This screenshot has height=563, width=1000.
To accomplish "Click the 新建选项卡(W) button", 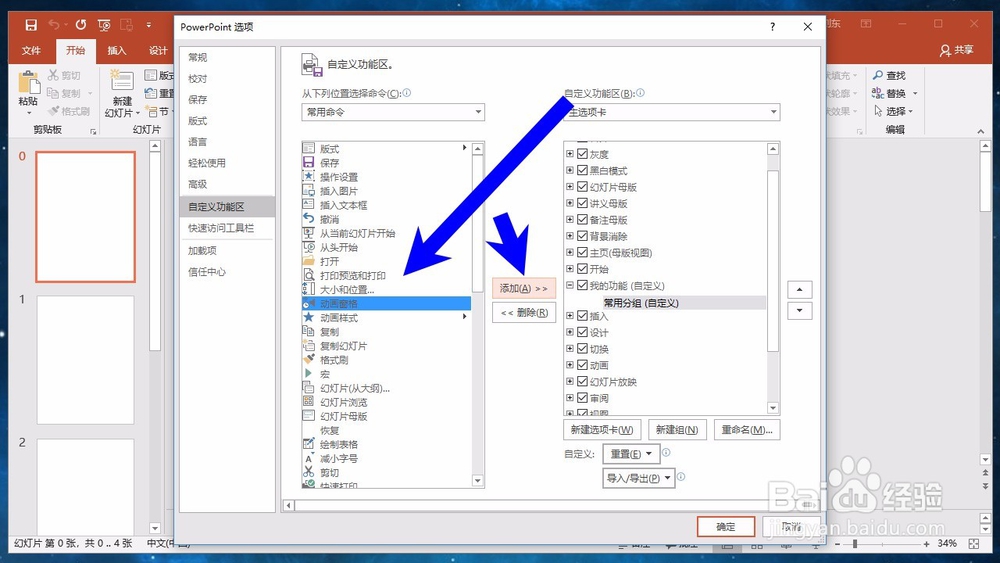I will click(602, 430).
